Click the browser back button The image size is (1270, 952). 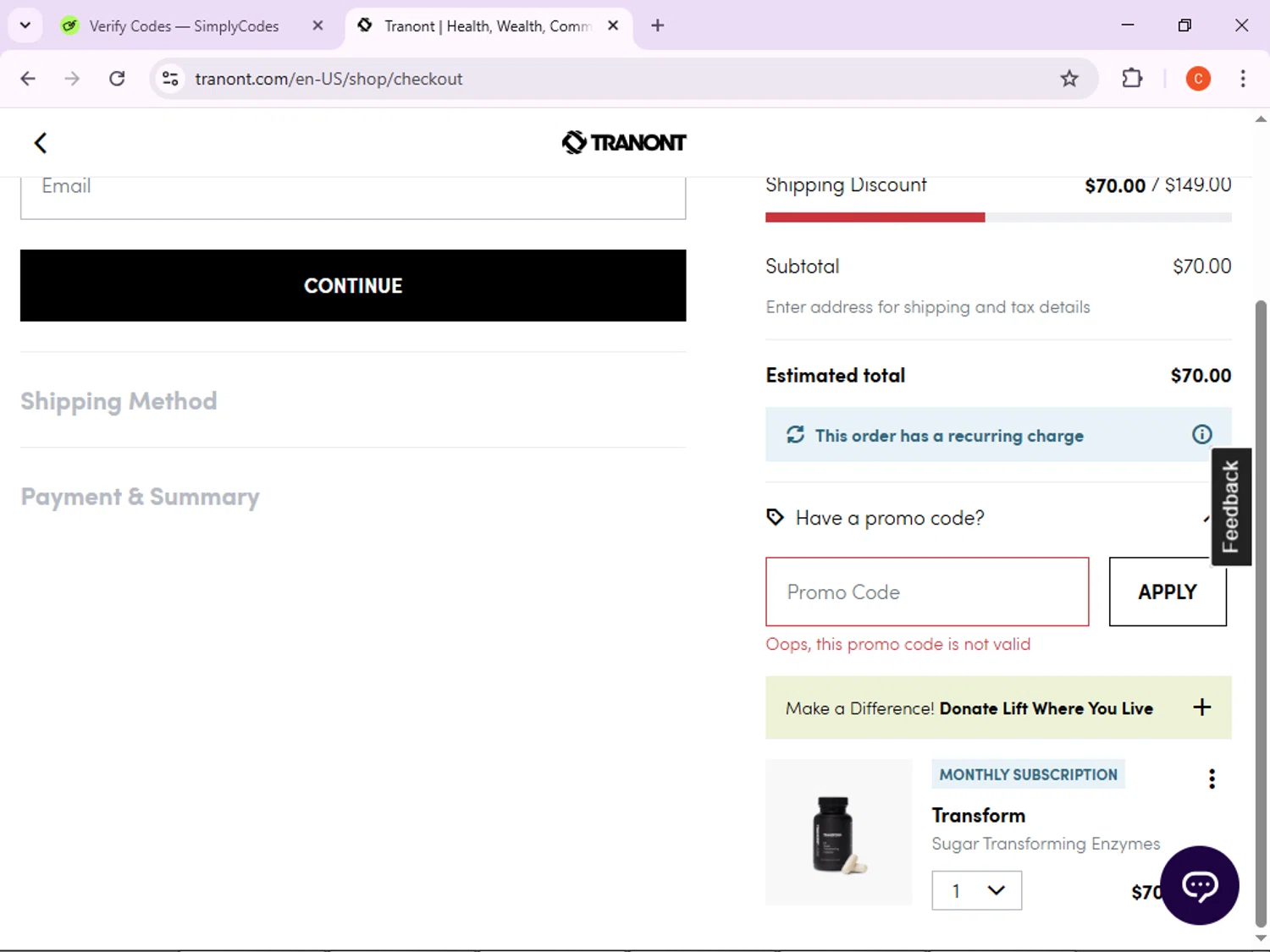[x=28, y=79]
